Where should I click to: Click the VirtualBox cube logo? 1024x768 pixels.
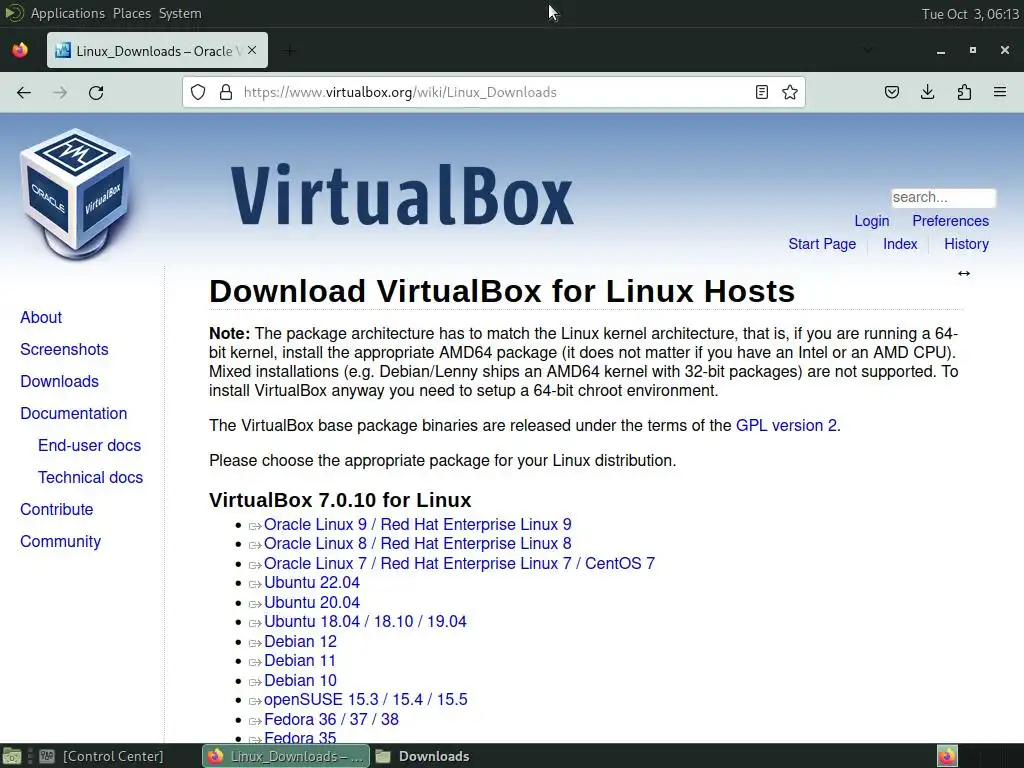pyautogui.click(x=76, y=194)
